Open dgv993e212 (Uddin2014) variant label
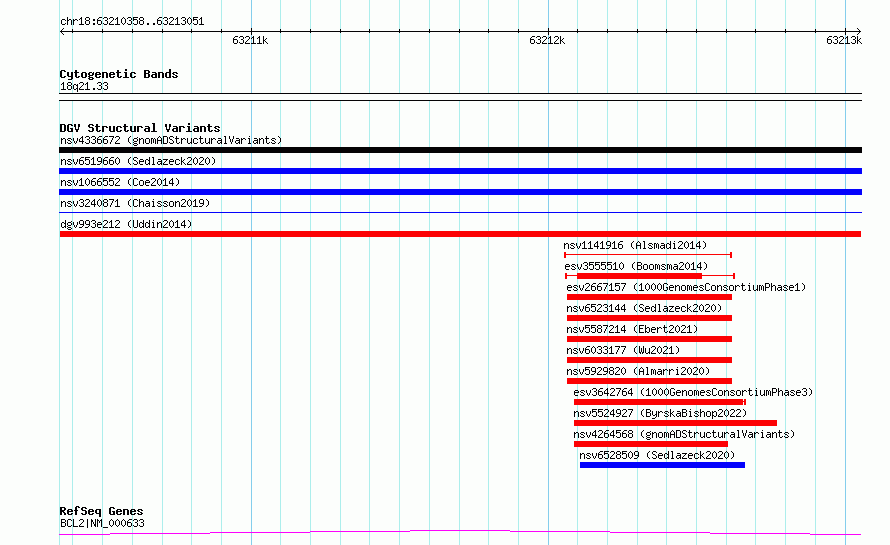The height and width of the screenshot is (545, 890). tap(126, 224)
